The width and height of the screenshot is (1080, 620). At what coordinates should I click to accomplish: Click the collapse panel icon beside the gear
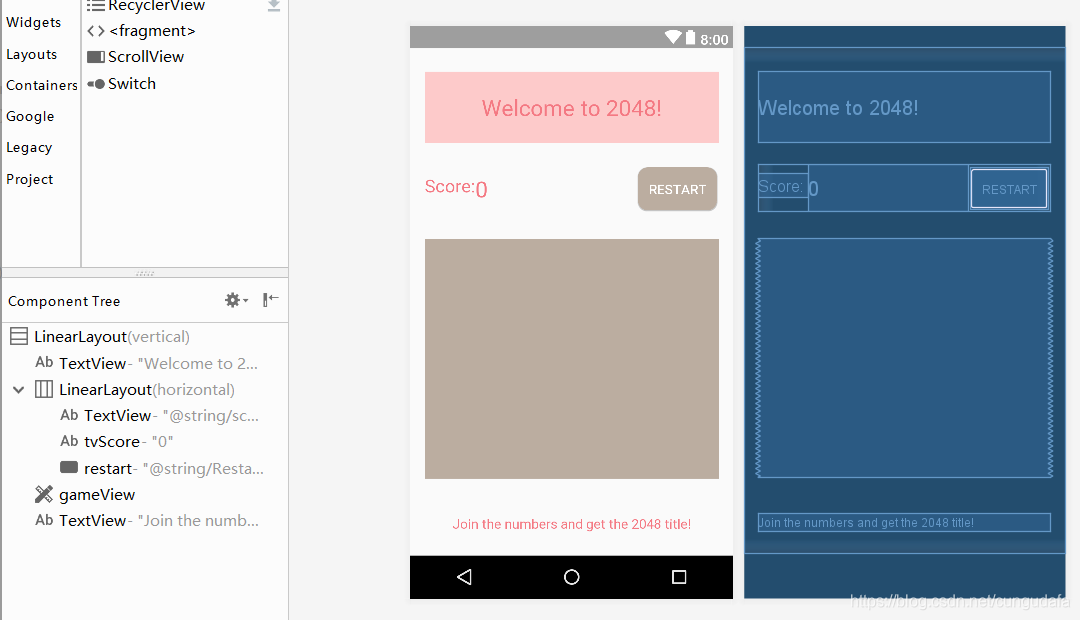pyautogui.click(x=269, y=299)
